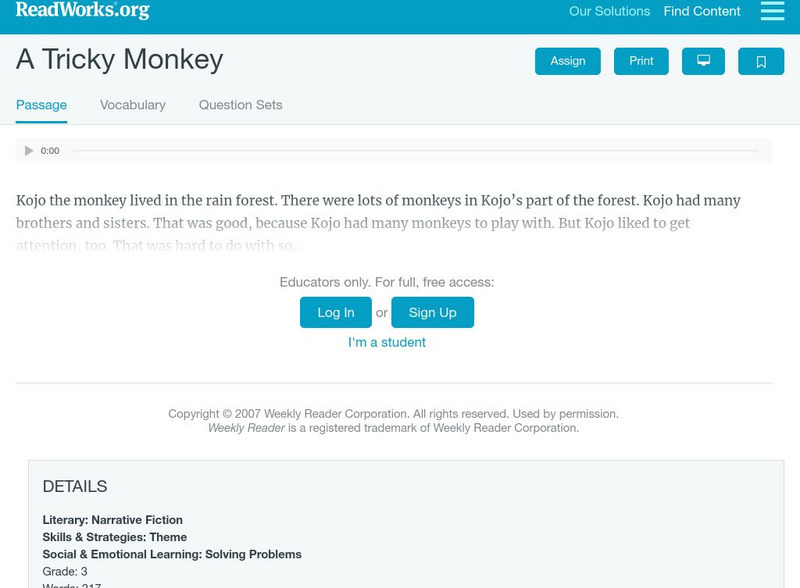The image size is (800, 588).
Task: Start audio playback with the play triangle
Action: pos(29,151)
